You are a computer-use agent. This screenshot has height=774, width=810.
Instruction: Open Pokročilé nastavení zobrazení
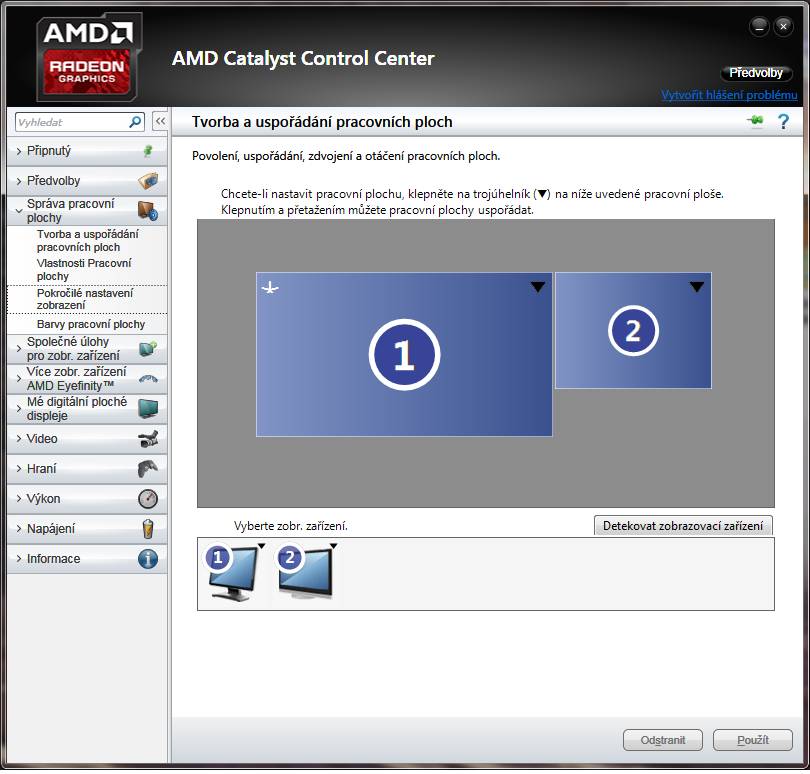[x=85, y=299]
